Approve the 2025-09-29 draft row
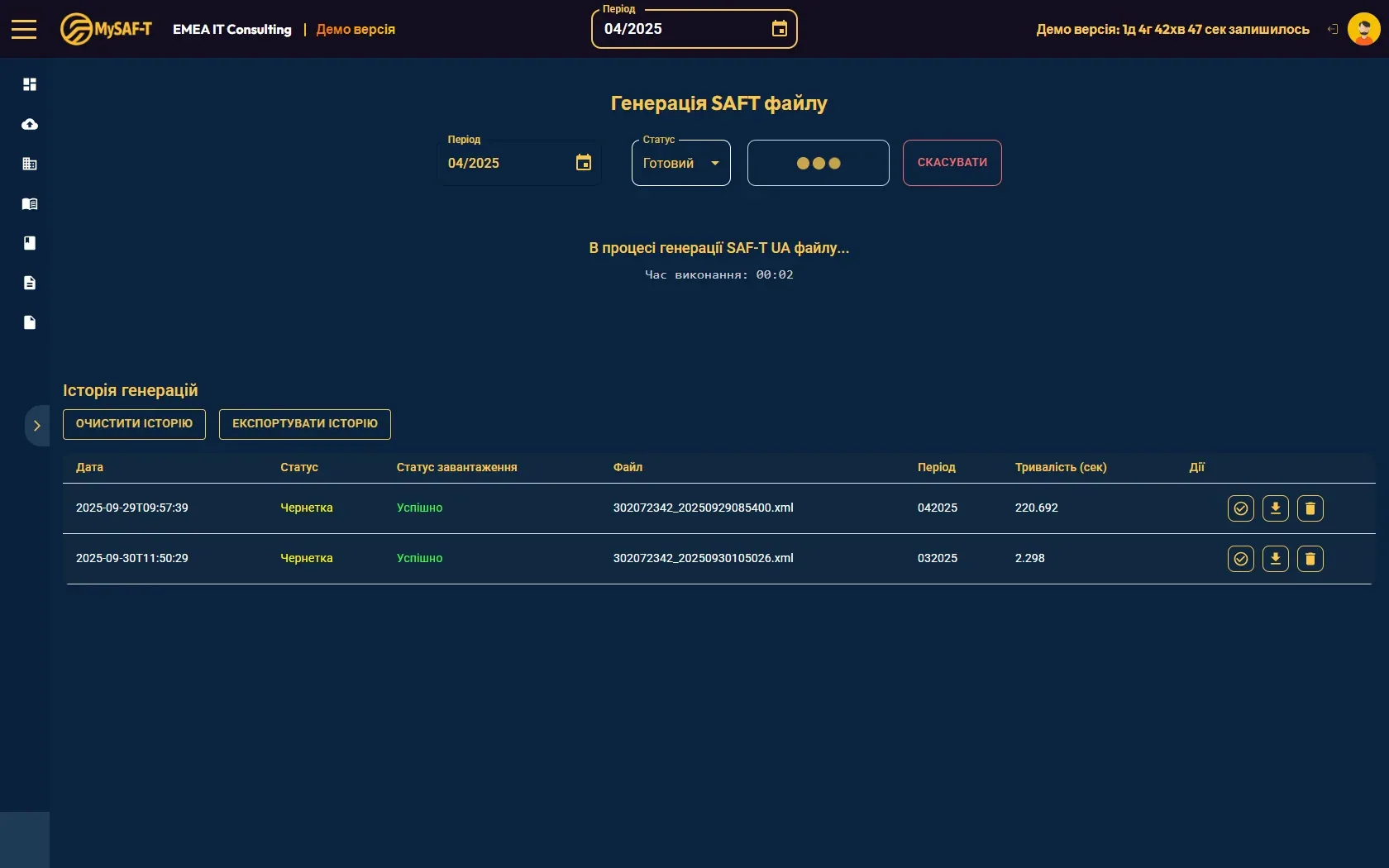1389x868 pixels. click(x=1240, y=508)
